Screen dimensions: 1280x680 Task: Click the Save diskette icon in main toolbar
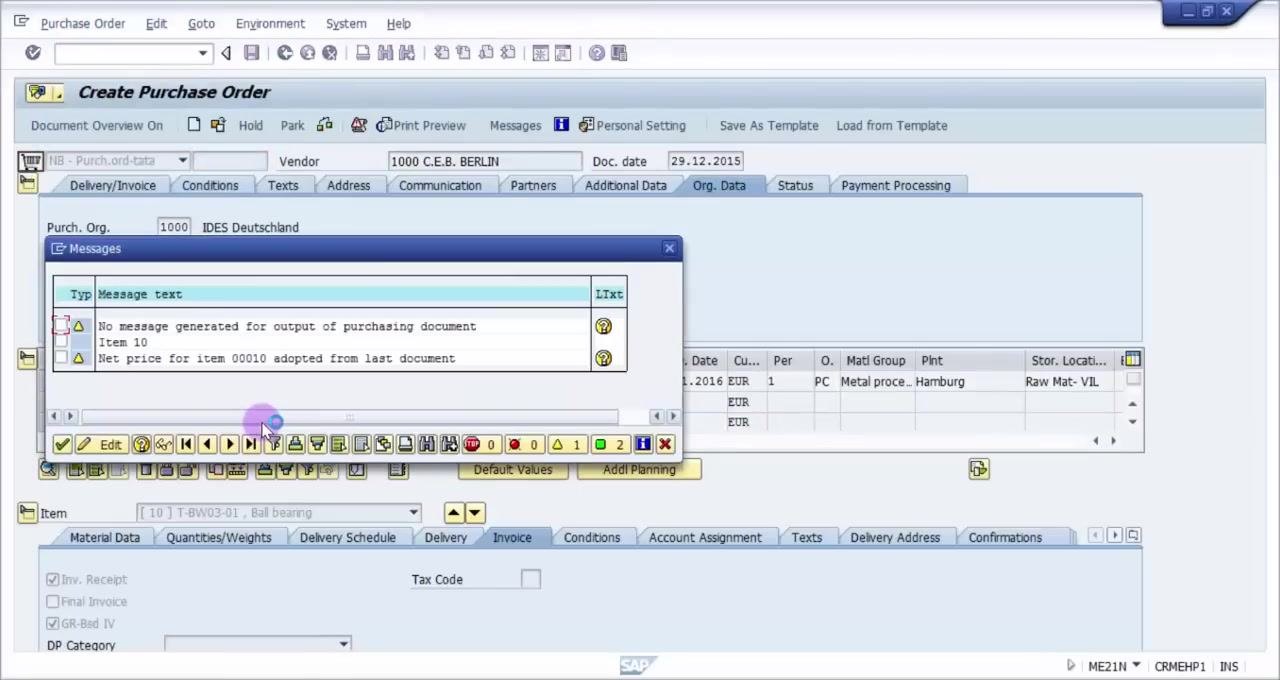(x=252, y=53)
